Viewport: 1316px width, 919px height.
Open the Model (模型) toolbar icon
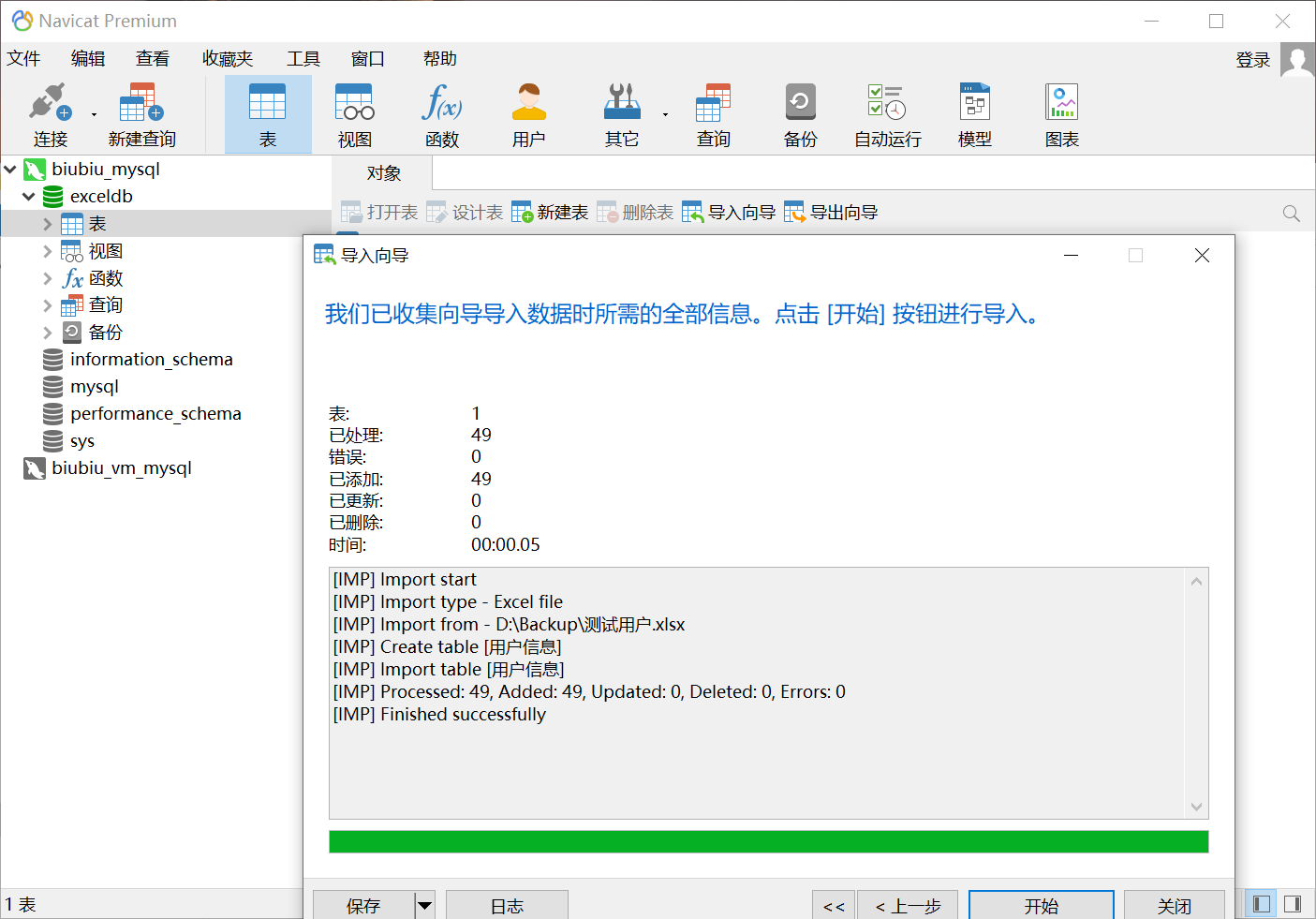tap(975, 114)
